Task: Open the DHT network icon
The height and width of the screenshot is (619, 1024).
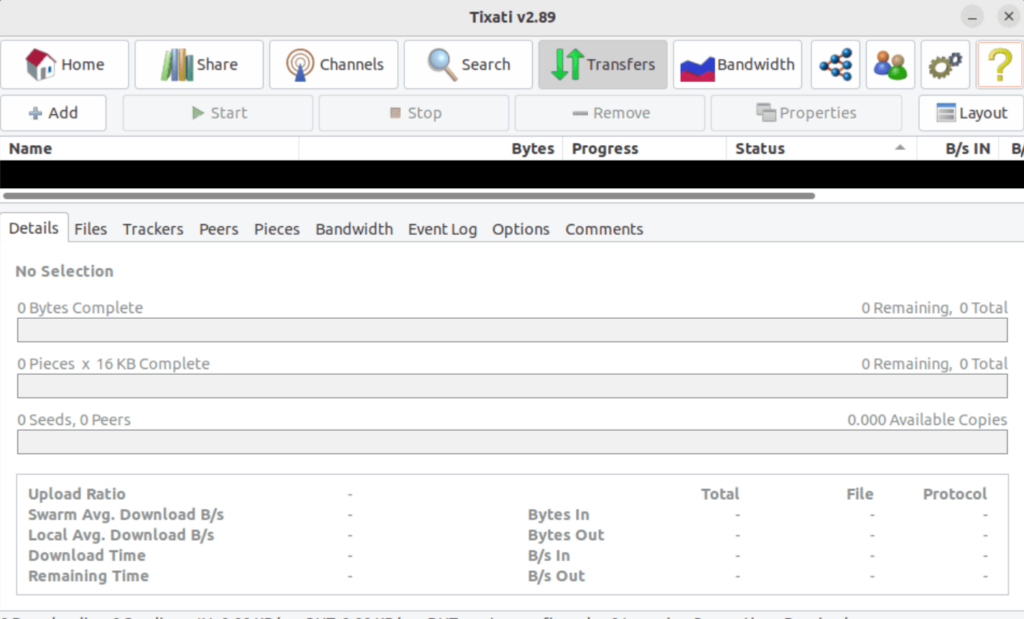Action: point(835,65)
